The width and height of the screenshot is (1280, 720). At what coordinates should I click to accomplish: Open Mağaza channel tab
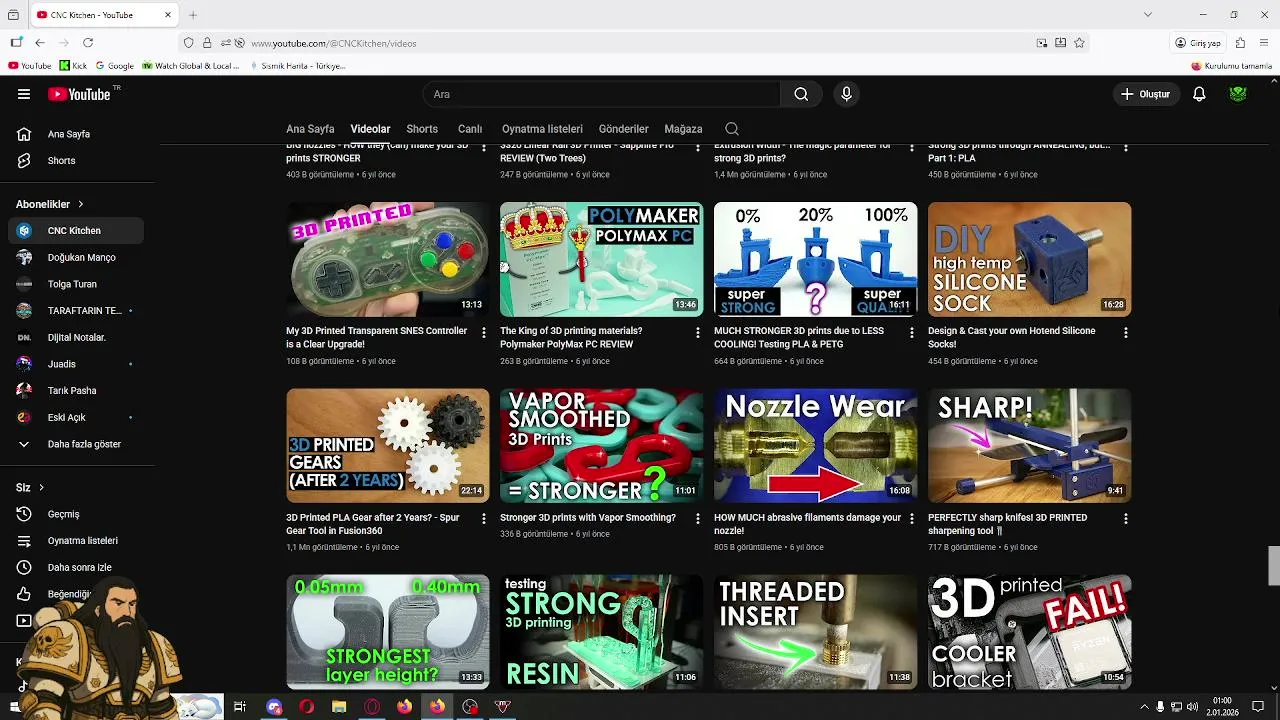pyautogui.click(x=684, y=129)
